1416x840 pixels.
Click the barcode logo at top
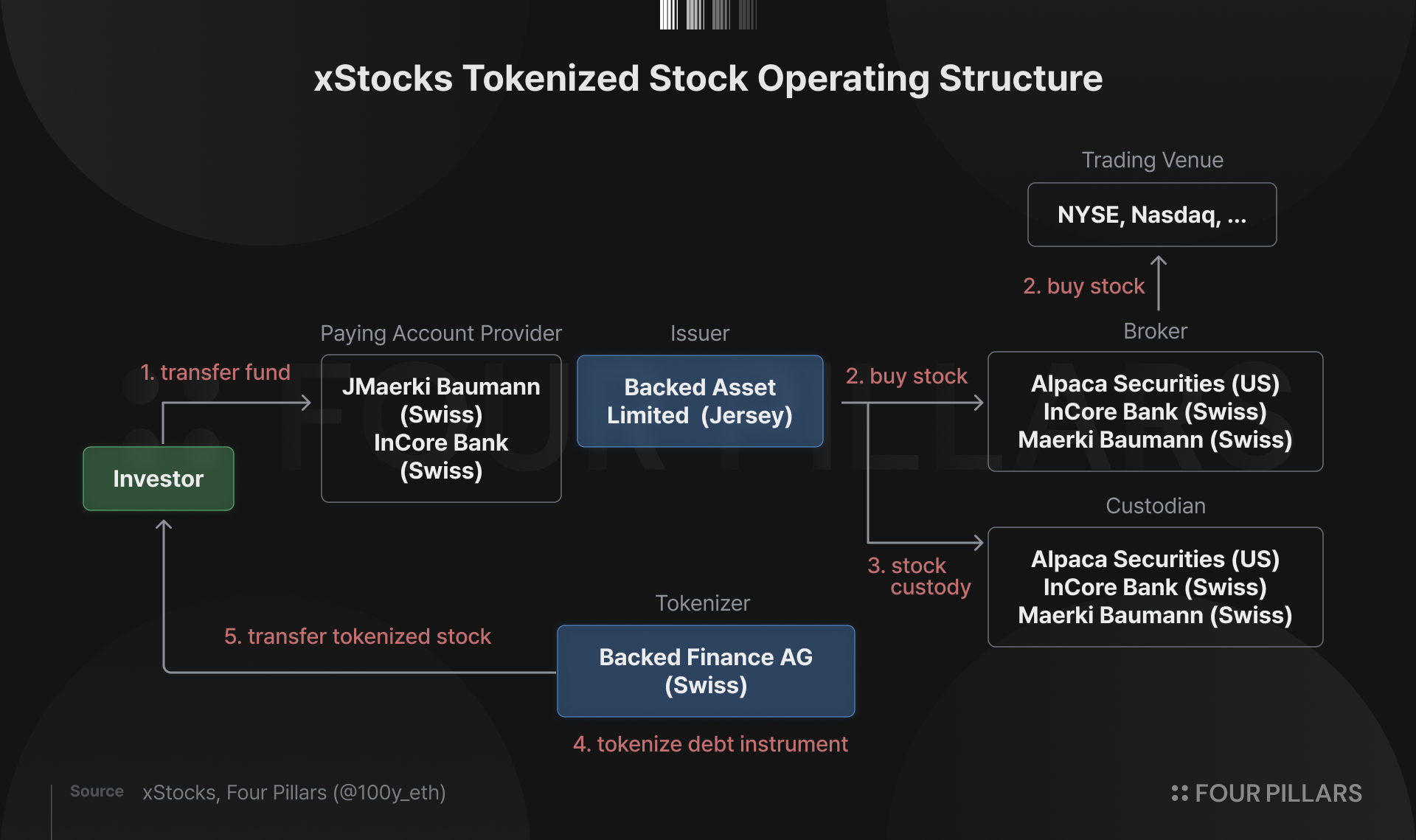coord(708,15)
